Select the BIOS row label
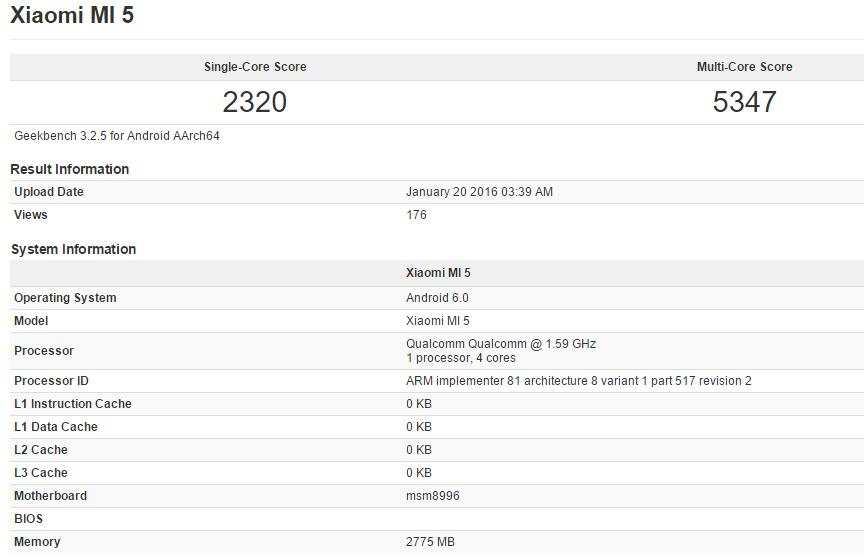Screen dimensions: 864x559 28,519
